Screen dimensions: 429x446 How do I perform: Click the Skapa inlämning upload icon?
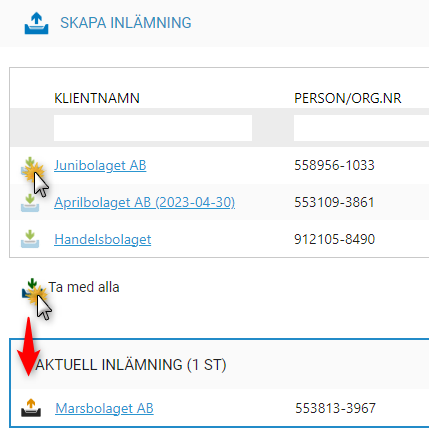click(36, 23)
